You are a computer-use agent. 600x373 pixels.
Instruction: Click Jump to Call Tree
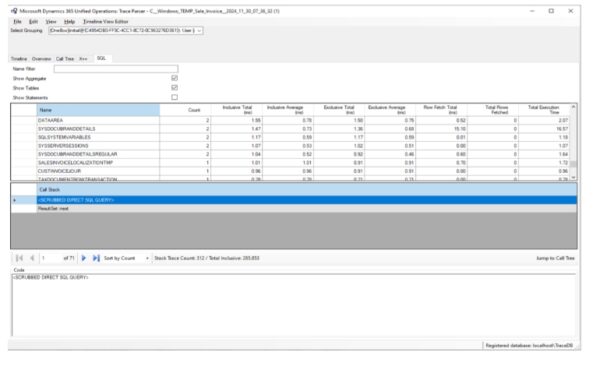555,258
